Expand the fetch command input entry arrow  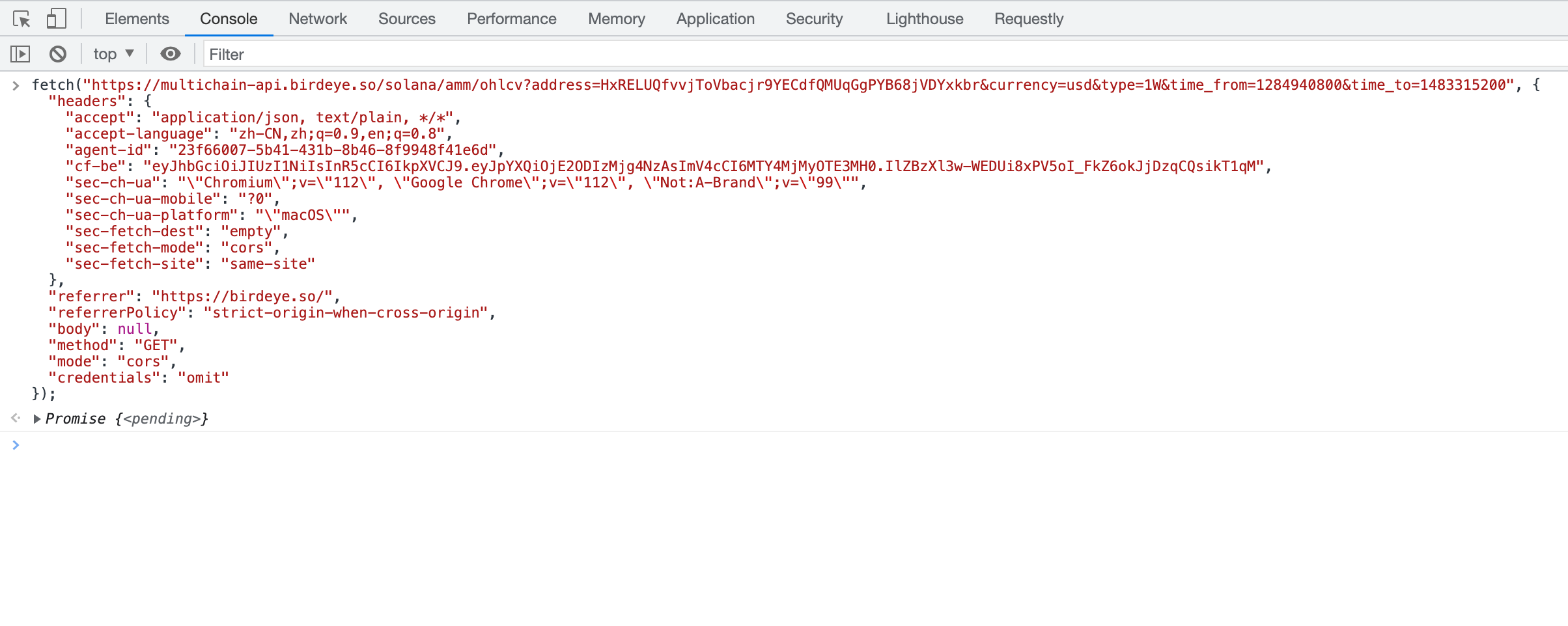coord(16,85)
